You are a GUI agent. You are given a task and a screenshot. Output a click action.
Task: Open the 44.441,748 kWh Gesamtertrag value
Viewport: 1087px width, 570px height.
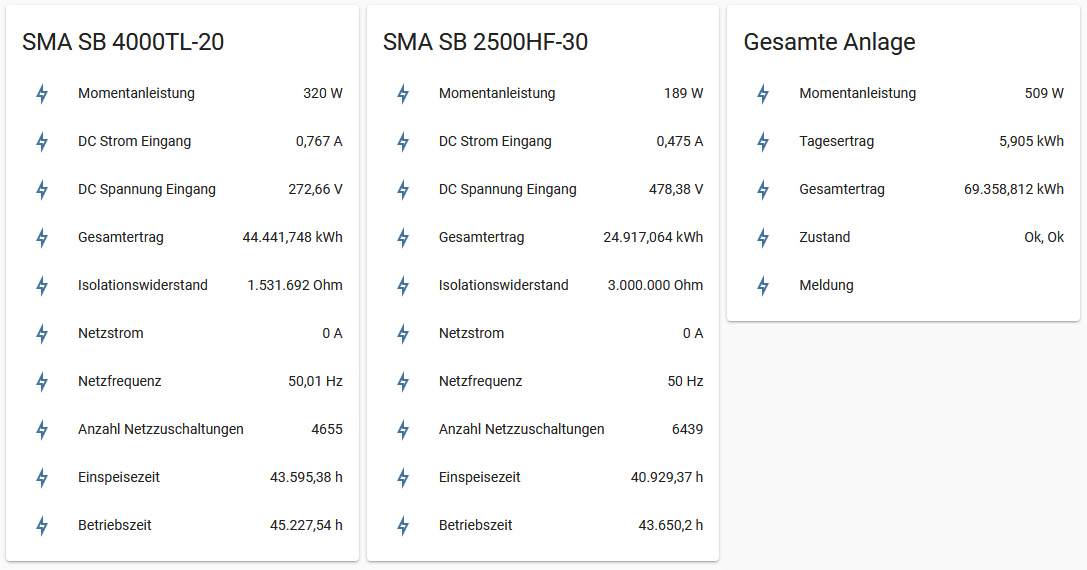pyautogui.click(x=292, y=237)
